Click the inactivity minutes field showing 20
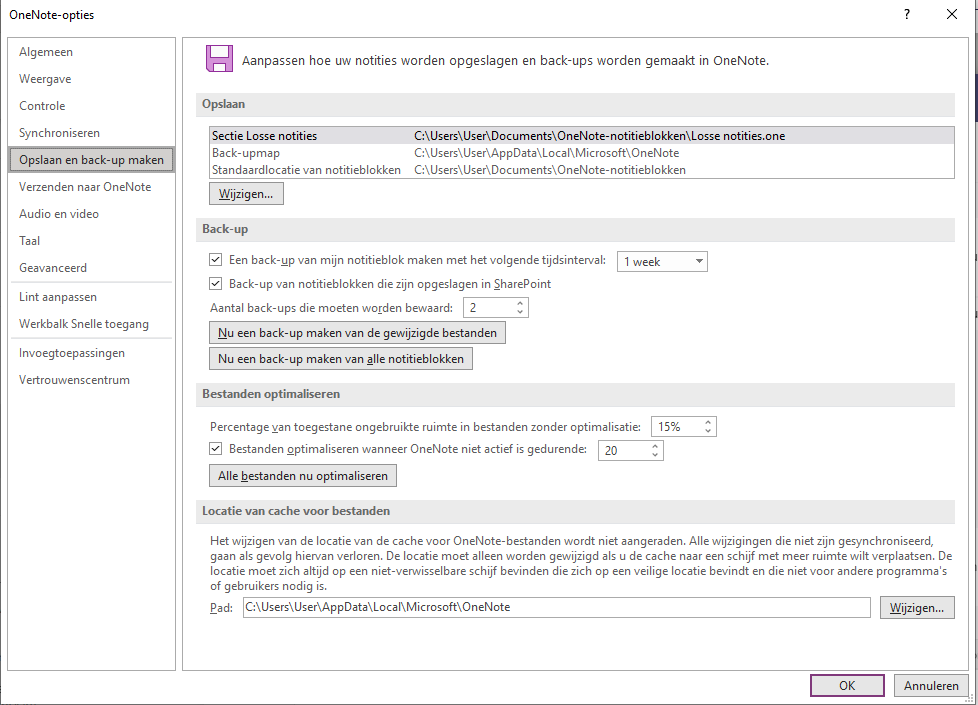This screenshot has width=978, height=705. point(624,450)
